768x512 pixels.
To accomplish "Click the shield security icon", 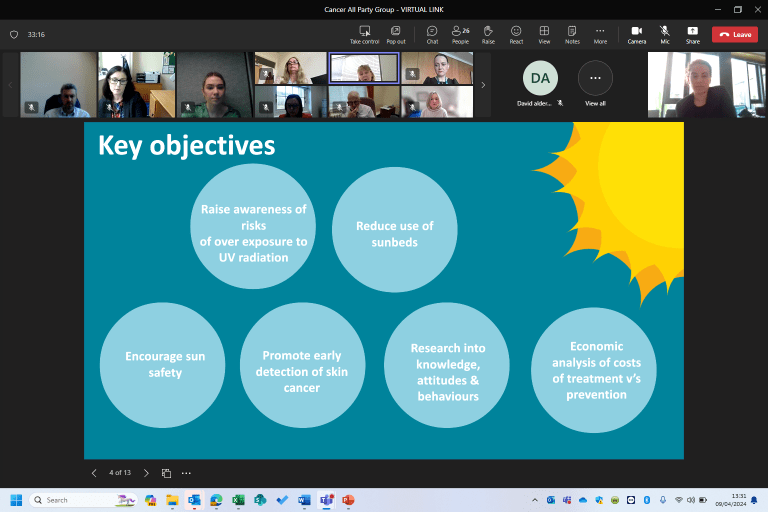I will (x=14, y=34).
